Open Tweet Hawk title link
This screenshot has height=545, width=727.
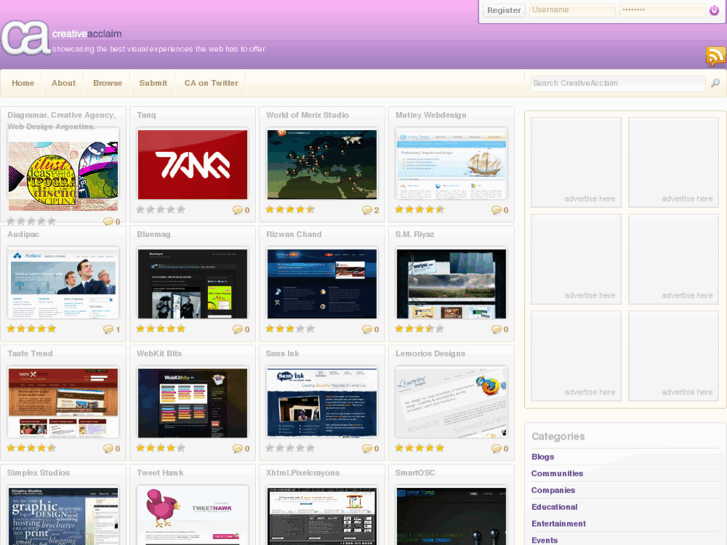pos(160,473)
